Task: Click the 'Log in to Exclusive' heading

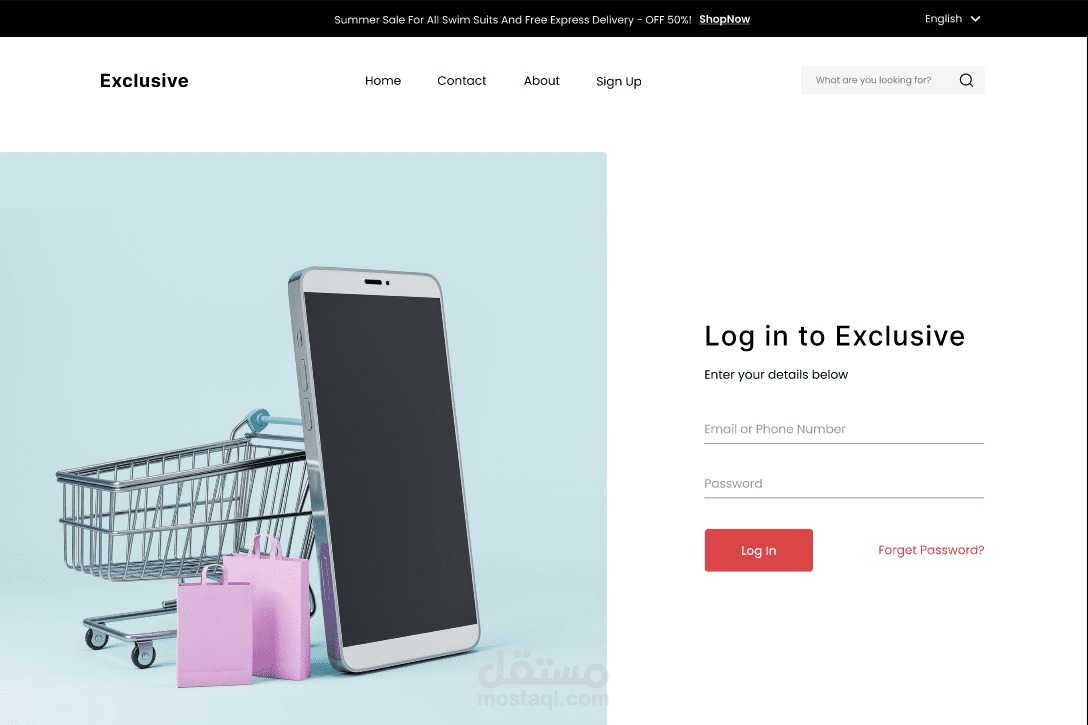Action: tap(835, 336)
